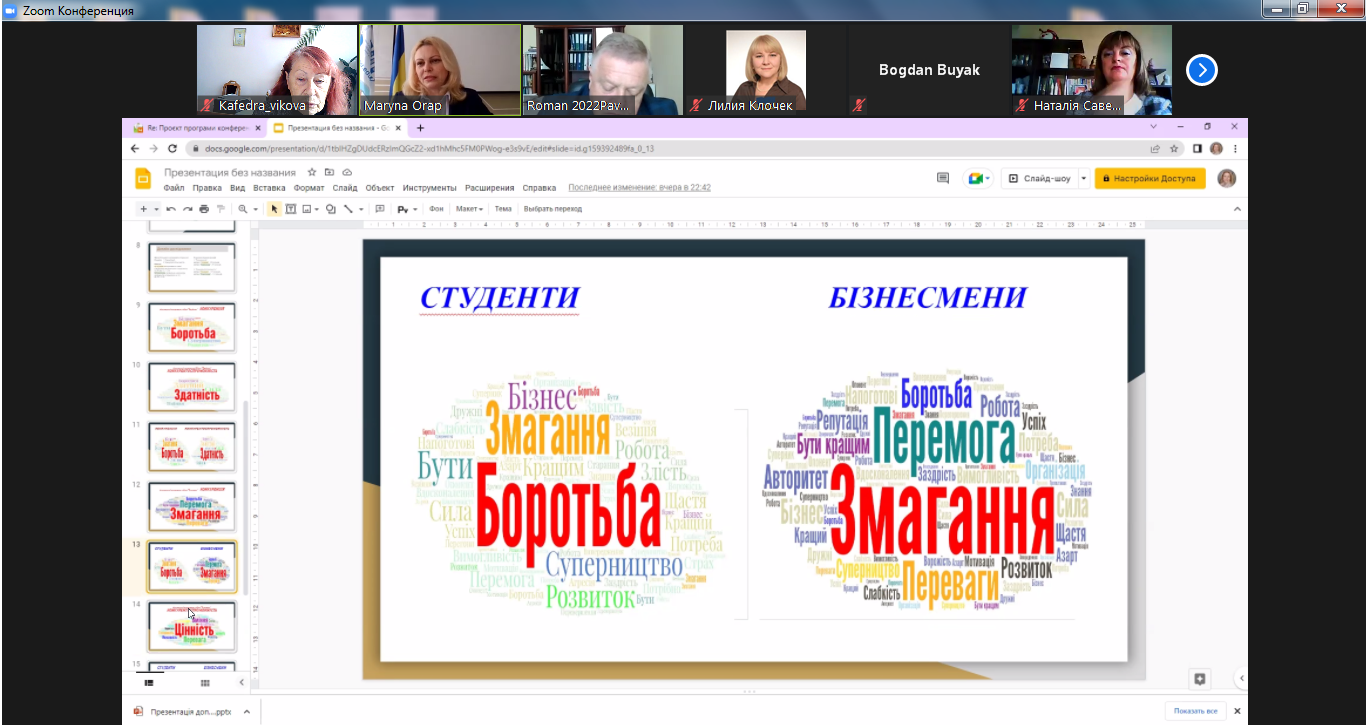
Task: Open the Вставка menu
Action: [x=269, y=188]
